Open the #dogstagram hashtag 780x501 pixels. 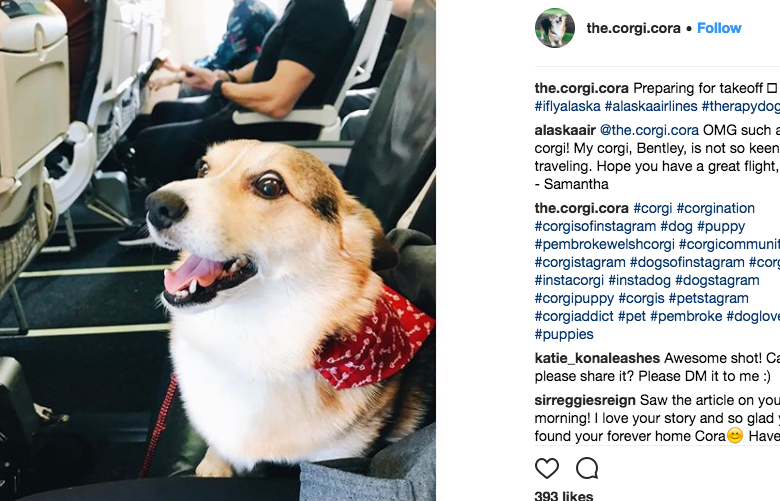[x=717, y=281]
